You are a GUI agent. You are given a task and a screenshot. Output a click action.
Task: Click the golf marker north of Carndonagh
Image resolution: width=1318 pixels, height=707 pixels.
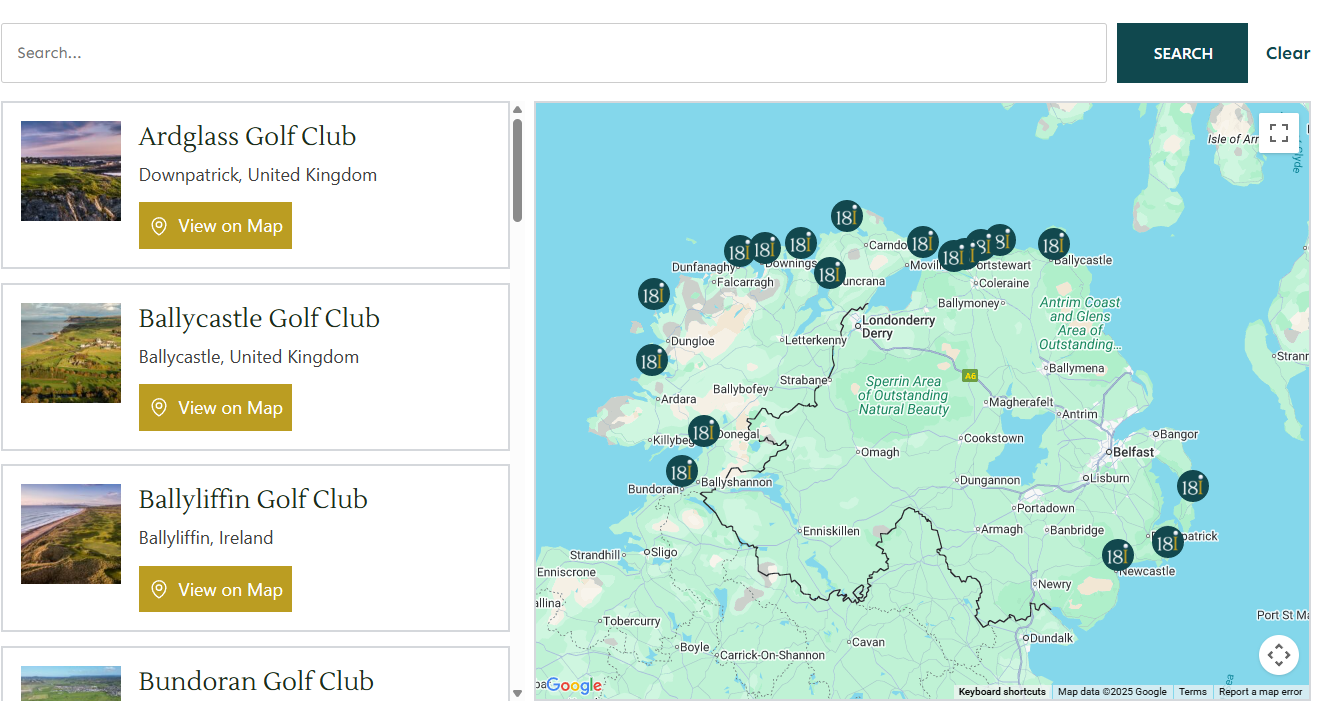click(x=846, y=216)
